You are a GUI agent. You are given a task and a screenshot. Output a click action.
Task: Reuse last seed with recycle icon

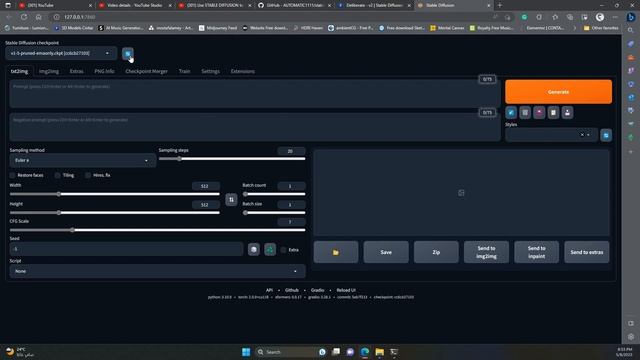270,249
